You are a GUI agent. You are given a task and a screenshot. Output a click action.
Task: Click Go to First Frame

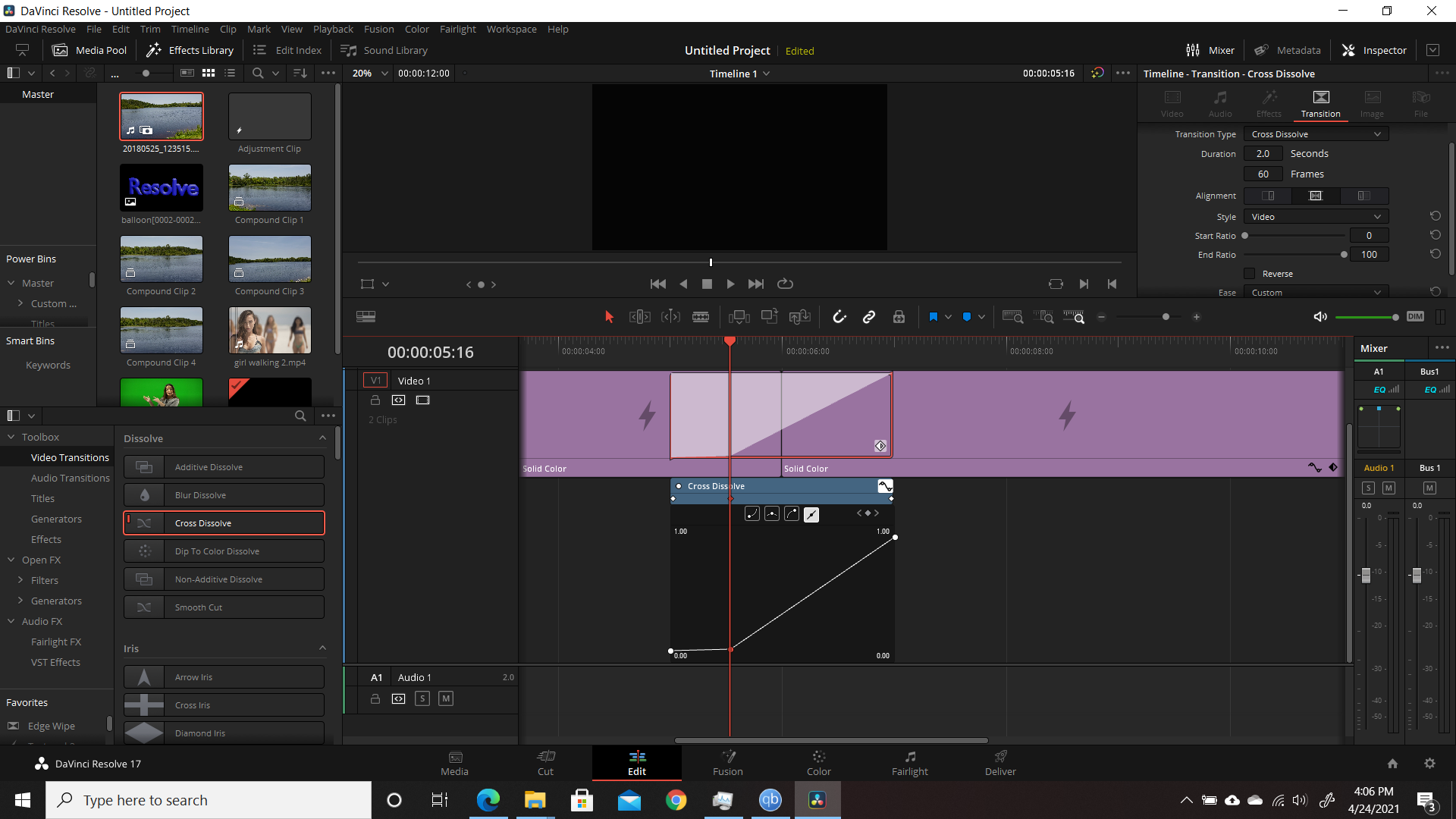click(658, 284)
